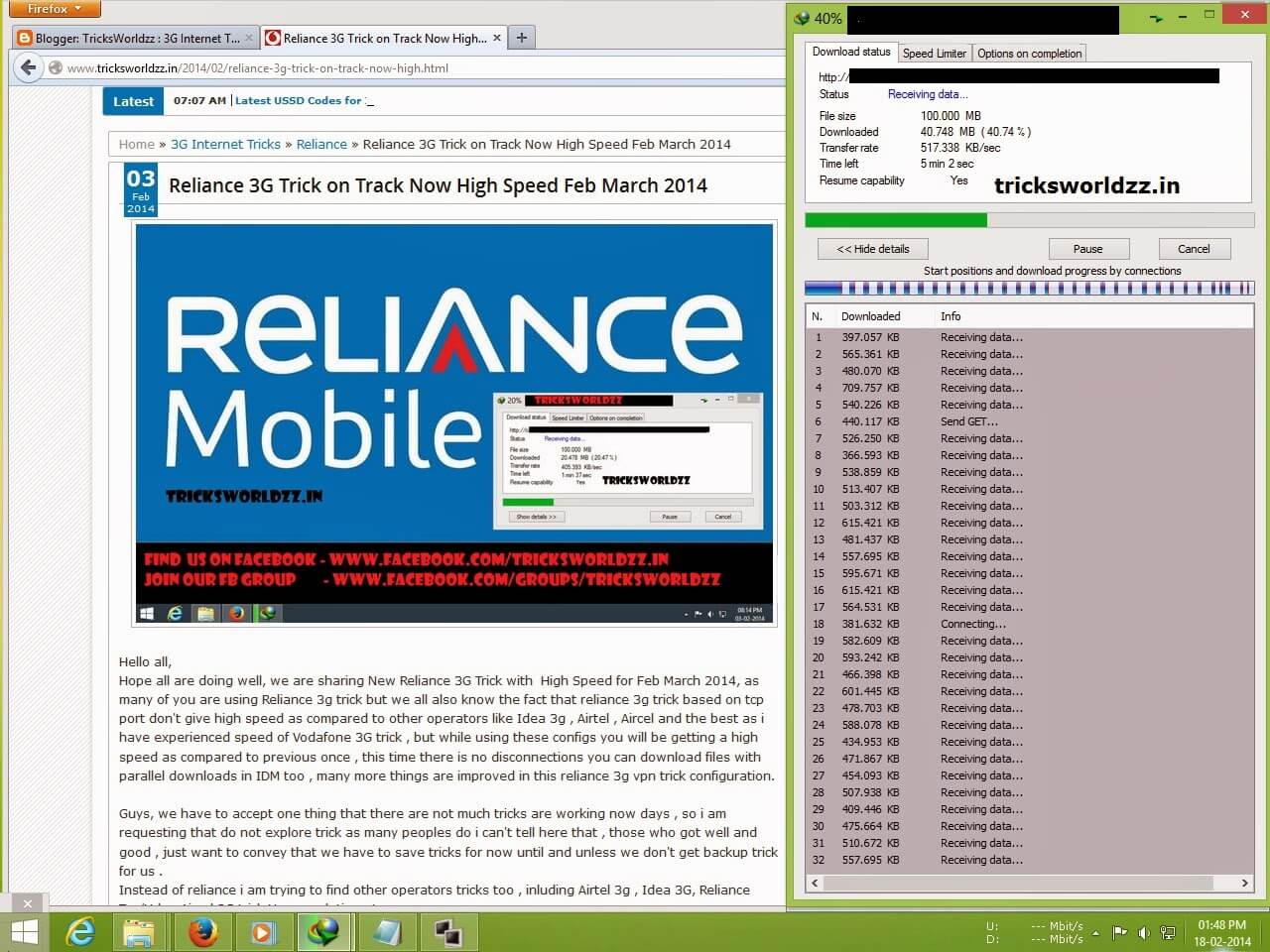
Task: Open the Reliance Mobile post image
Action: click(454, 424)
